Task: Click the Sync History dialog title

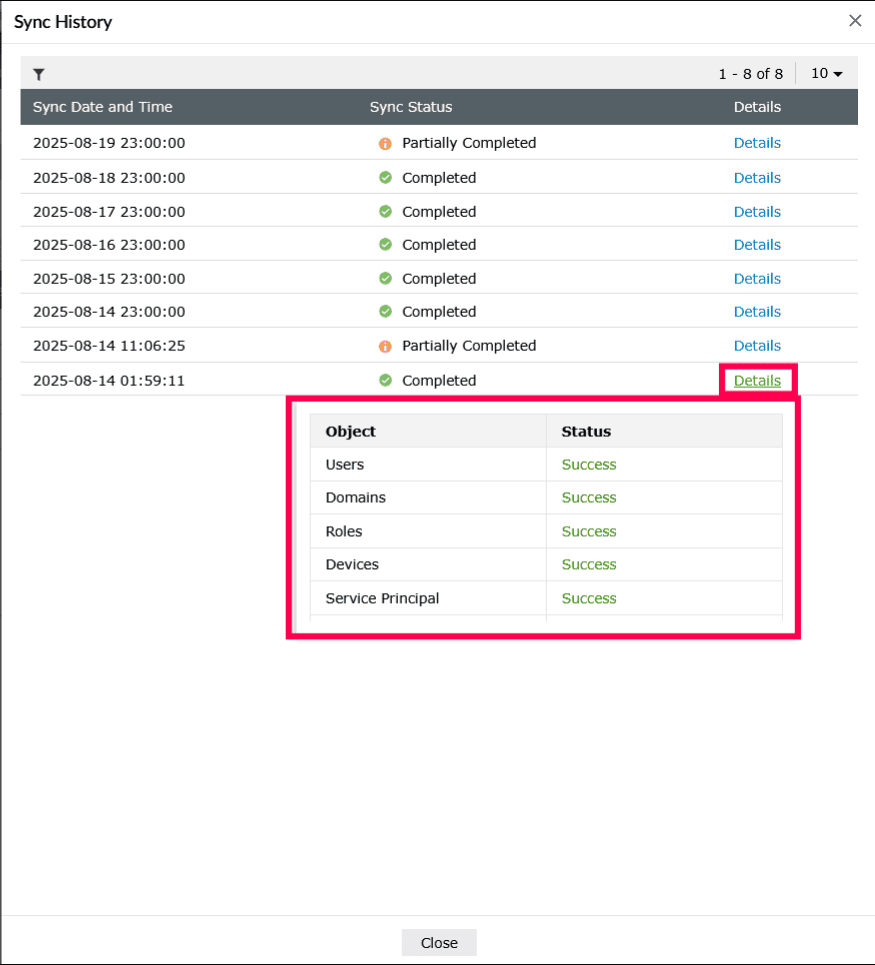Action: point(63,22)
